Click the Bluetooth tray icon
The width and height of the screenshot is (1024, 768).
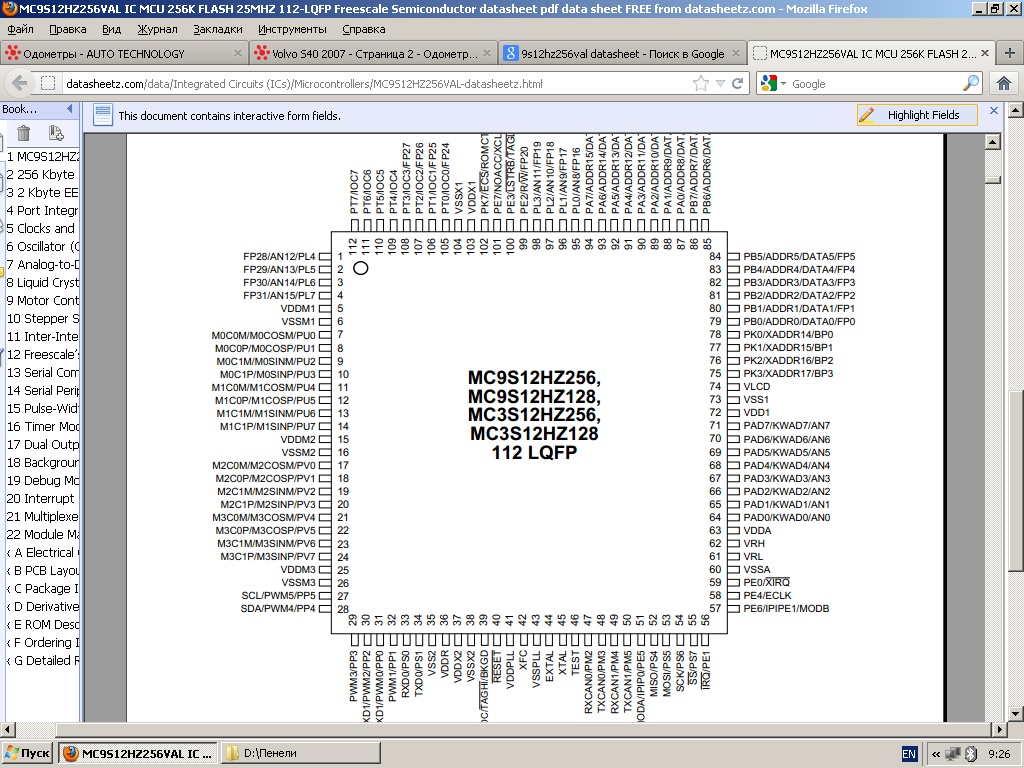click(970, 754)
